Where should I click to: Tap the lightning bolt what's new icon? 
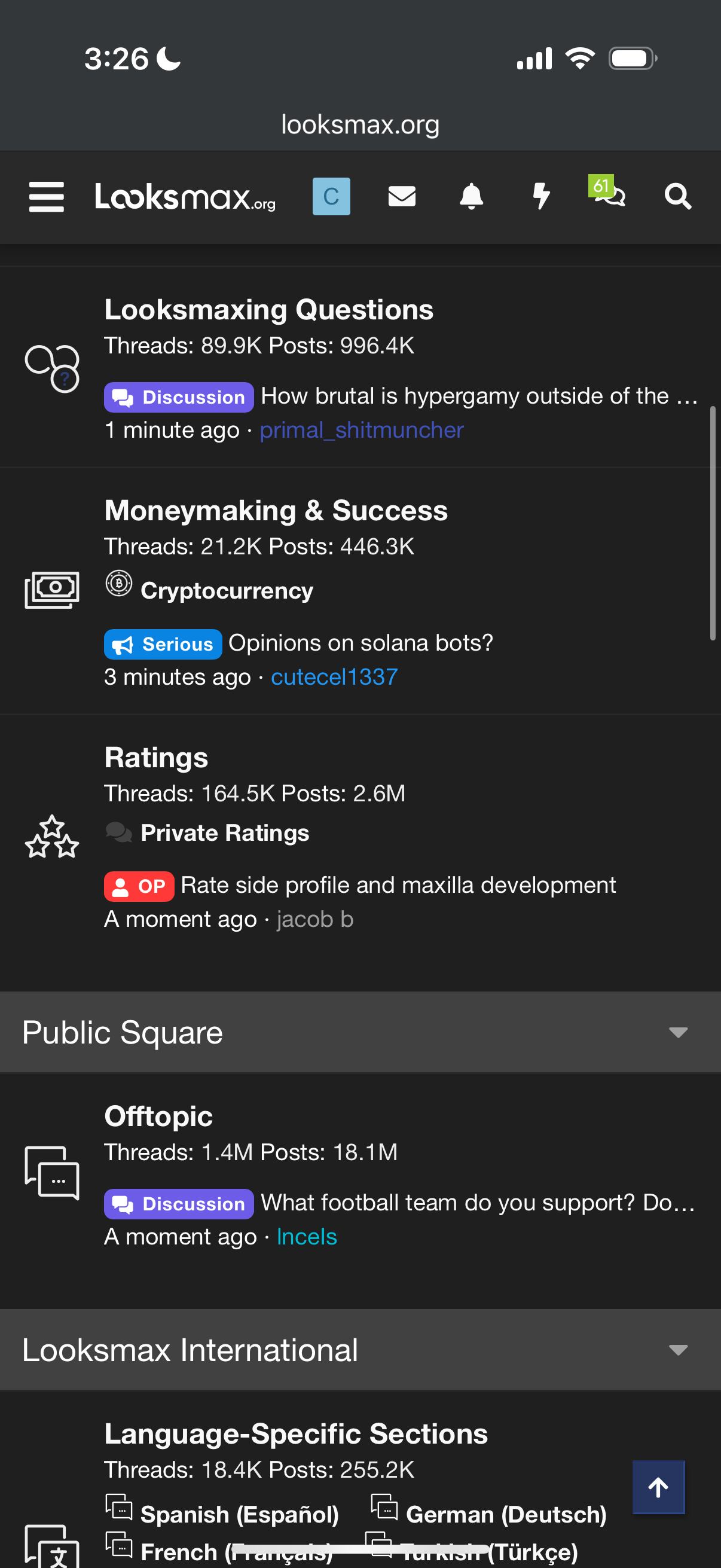coord(540,197)
